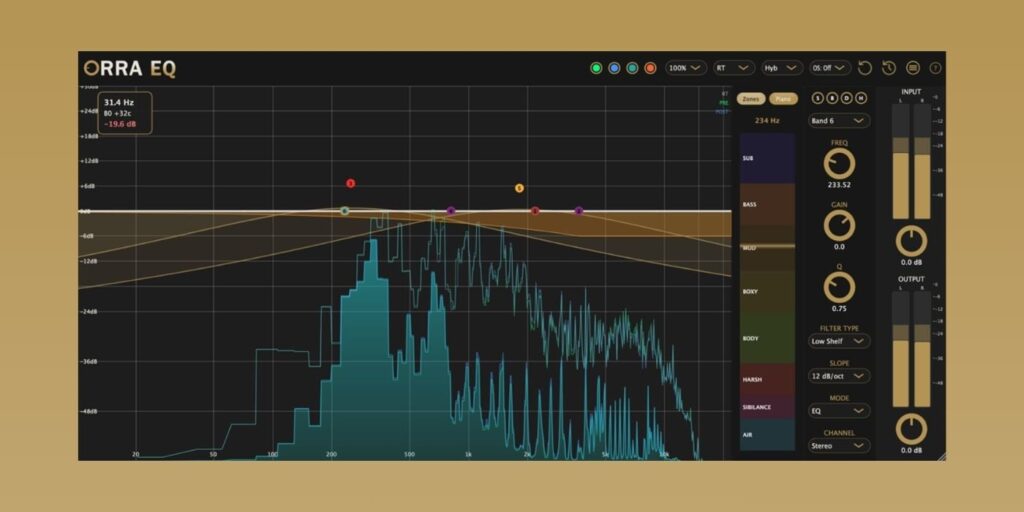Viewport: 1024px width, 512px height.
Task: Open the presets menu icon
Action: [913, 68]
